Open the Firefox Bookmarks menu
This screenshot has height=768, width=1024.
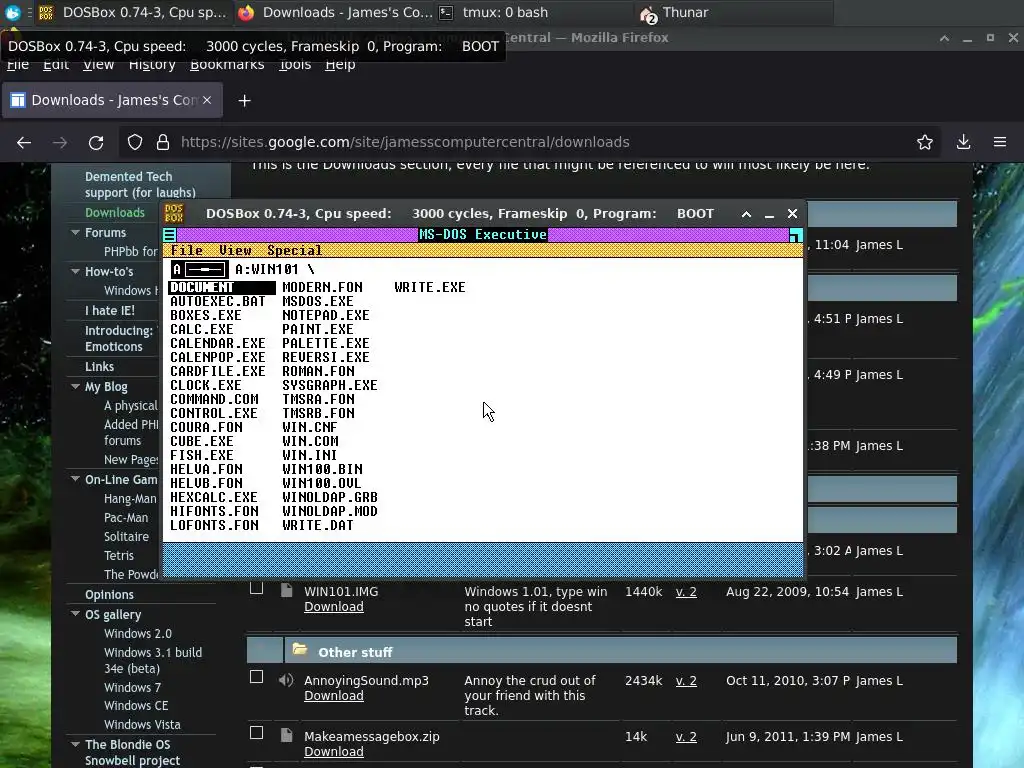point(227,64)
